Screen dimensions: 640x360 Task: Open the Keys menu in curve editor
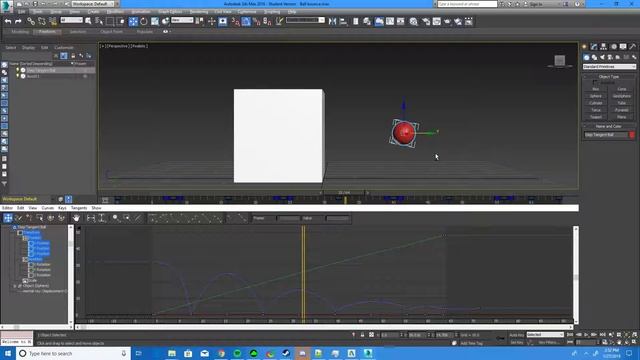62,208
